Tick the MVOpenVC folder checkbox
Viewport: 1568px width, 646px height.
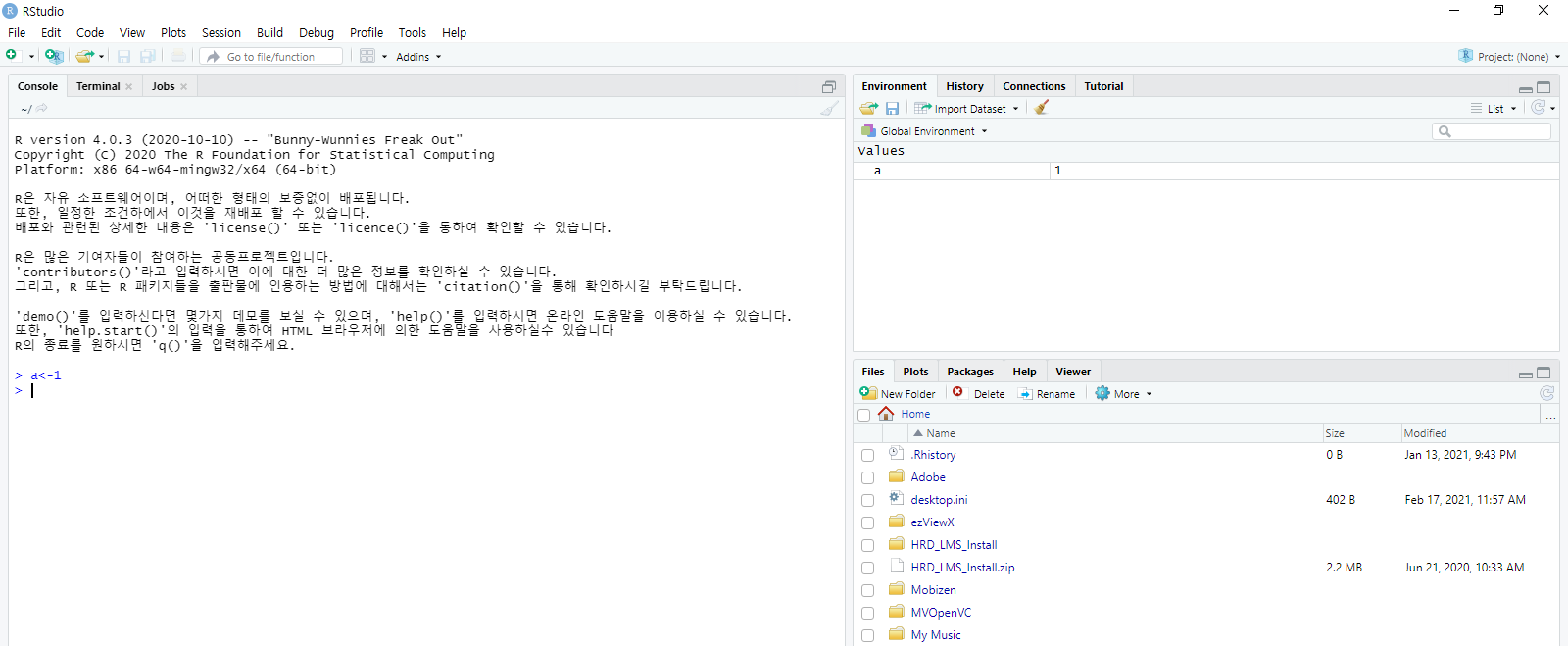tap(867, 614)
